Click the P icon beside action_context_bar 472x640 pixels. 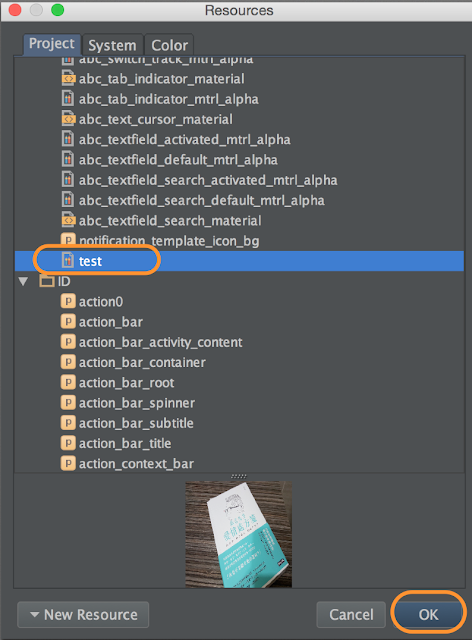[68, 463]
